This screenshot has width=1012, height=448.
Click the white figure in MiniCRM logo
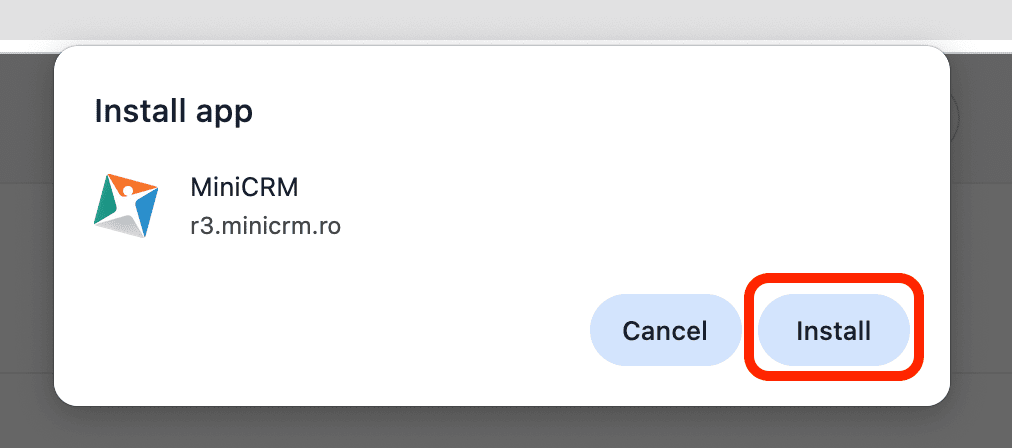pyautogui.click(x=128, y=204)
